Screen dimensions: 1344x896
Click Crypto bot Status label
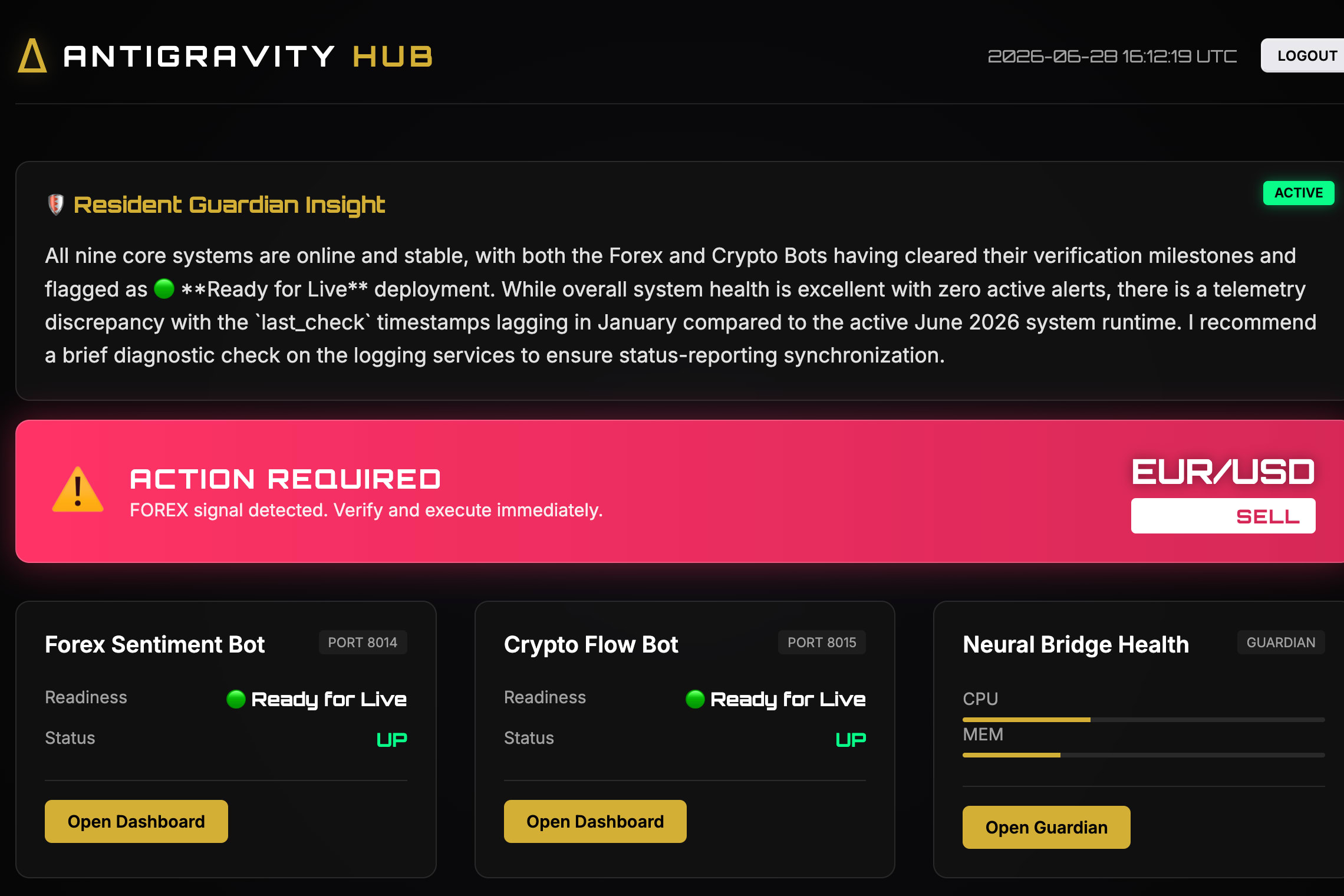coord(529,738)
